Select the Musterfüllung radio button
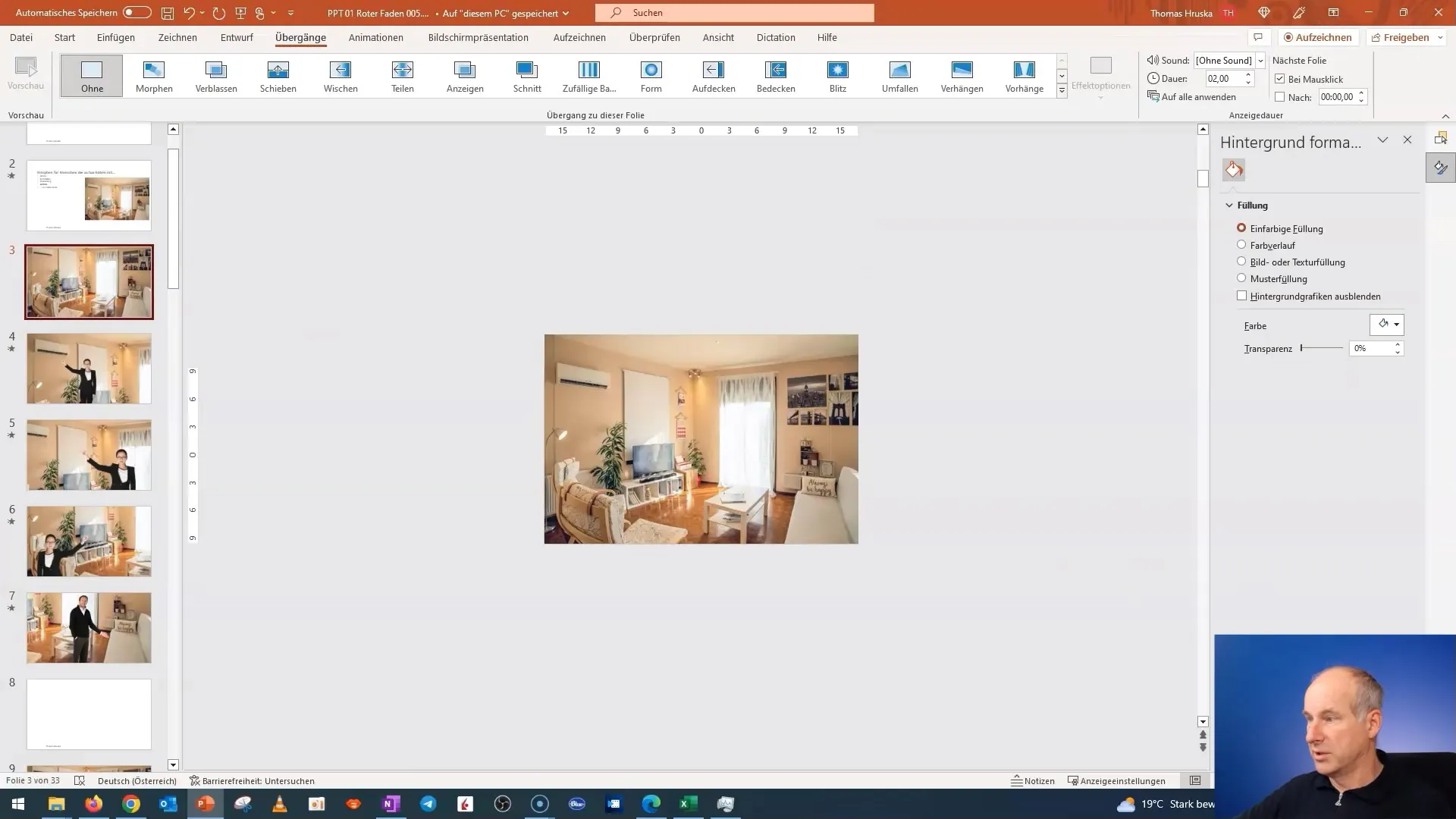 [x=1241, y=278]
